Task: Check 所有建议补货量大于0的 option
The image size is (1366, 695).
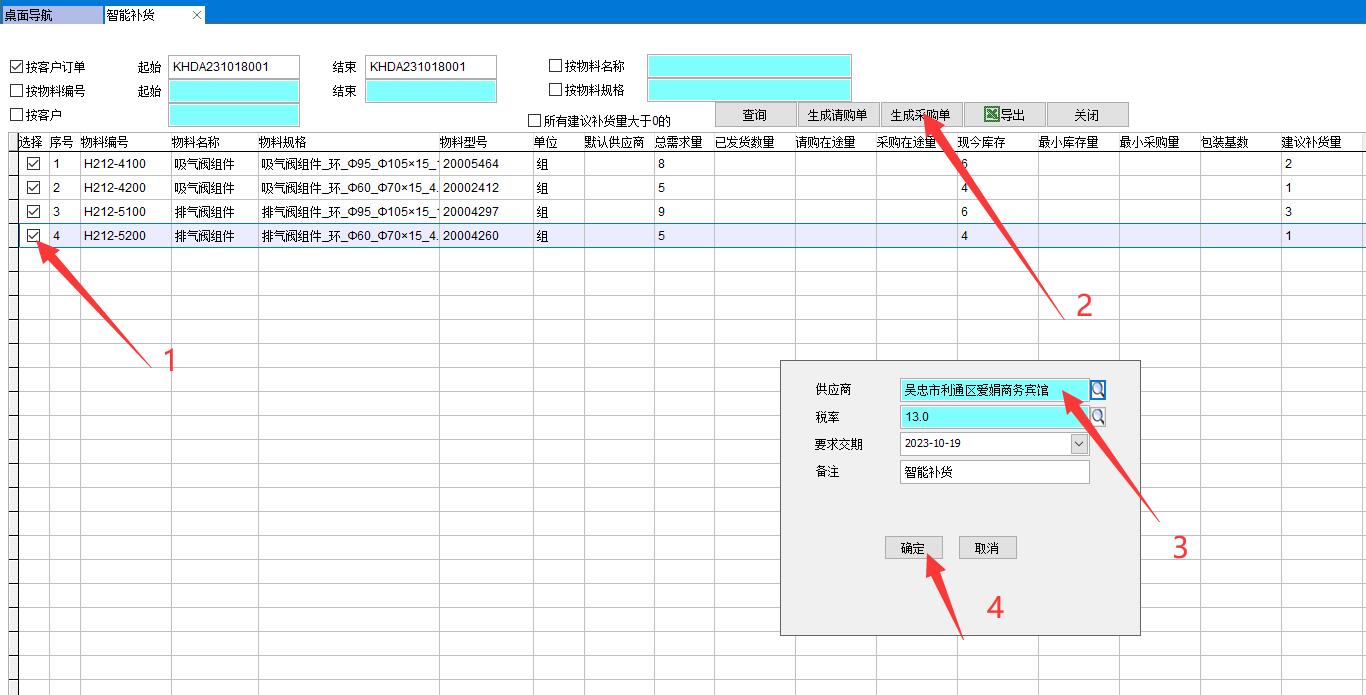Action: pyautogui.click(x=534, y=121)
